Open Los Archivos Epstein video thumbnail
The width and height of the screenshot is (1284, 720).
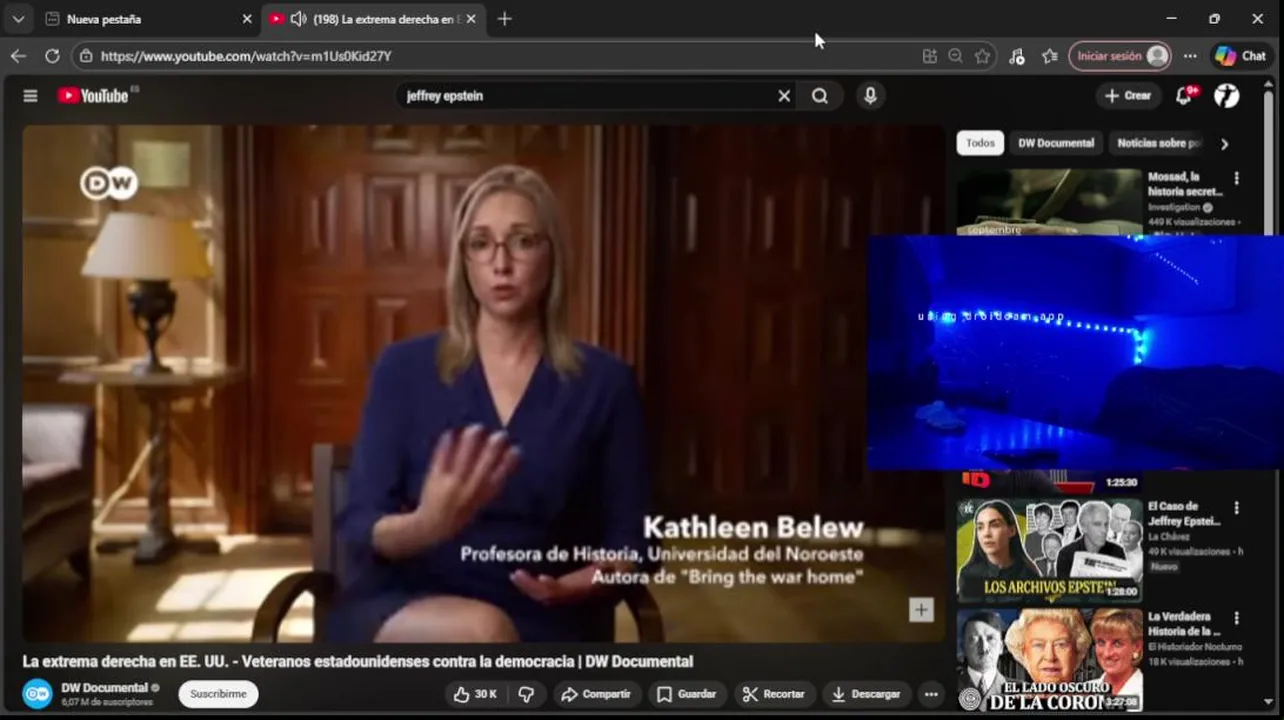point(1049,549)
